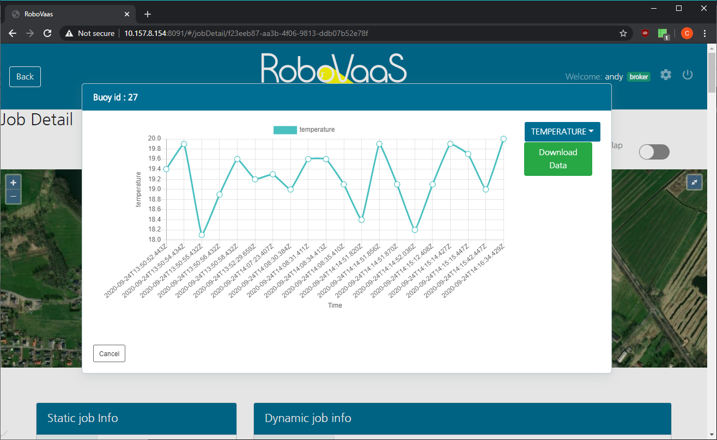The height and width of the screenshot is (440, 717).
Task: Zoom out on the map
Action: [x=13, y=197]
